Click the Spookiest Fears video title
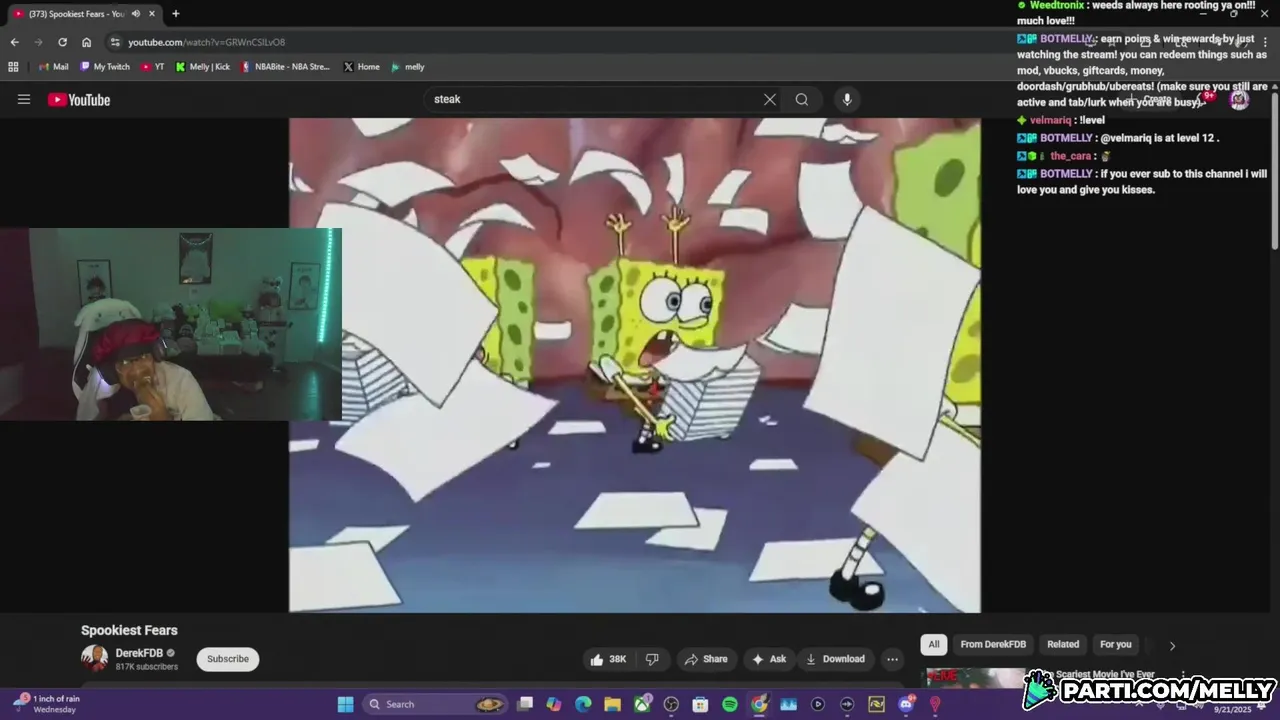 pos(129,630)
